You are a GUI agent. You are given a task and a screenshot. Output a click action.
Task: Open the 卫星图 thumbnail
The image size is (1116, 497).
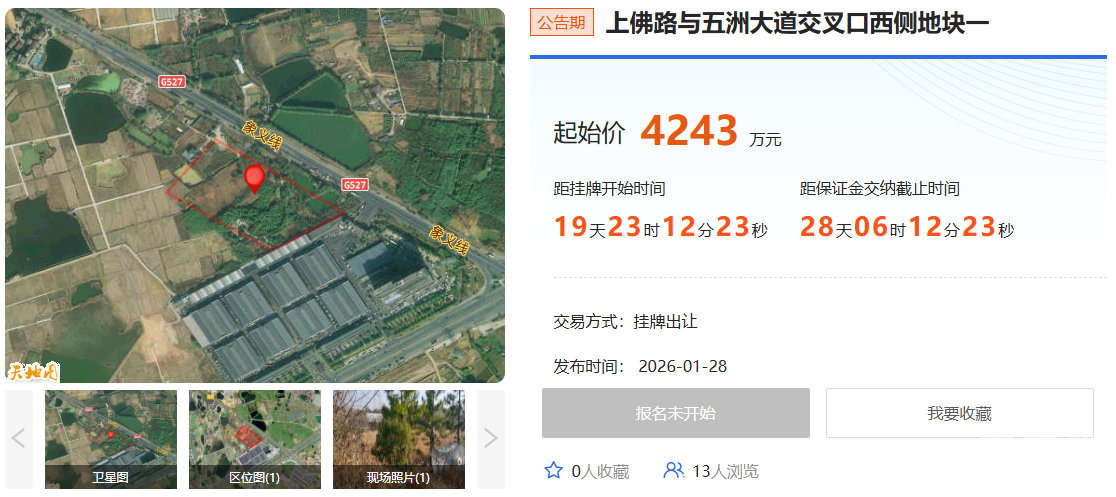(x=111, y=439)
